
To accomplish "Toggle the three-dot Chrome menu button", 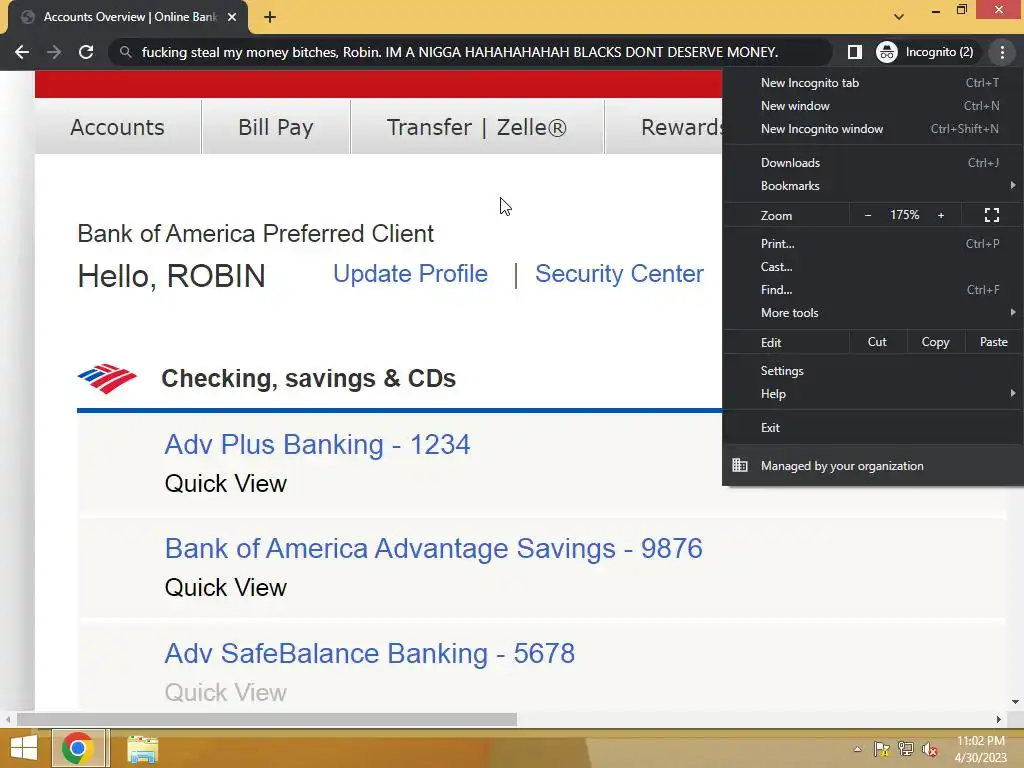I will pos(1002,52).
